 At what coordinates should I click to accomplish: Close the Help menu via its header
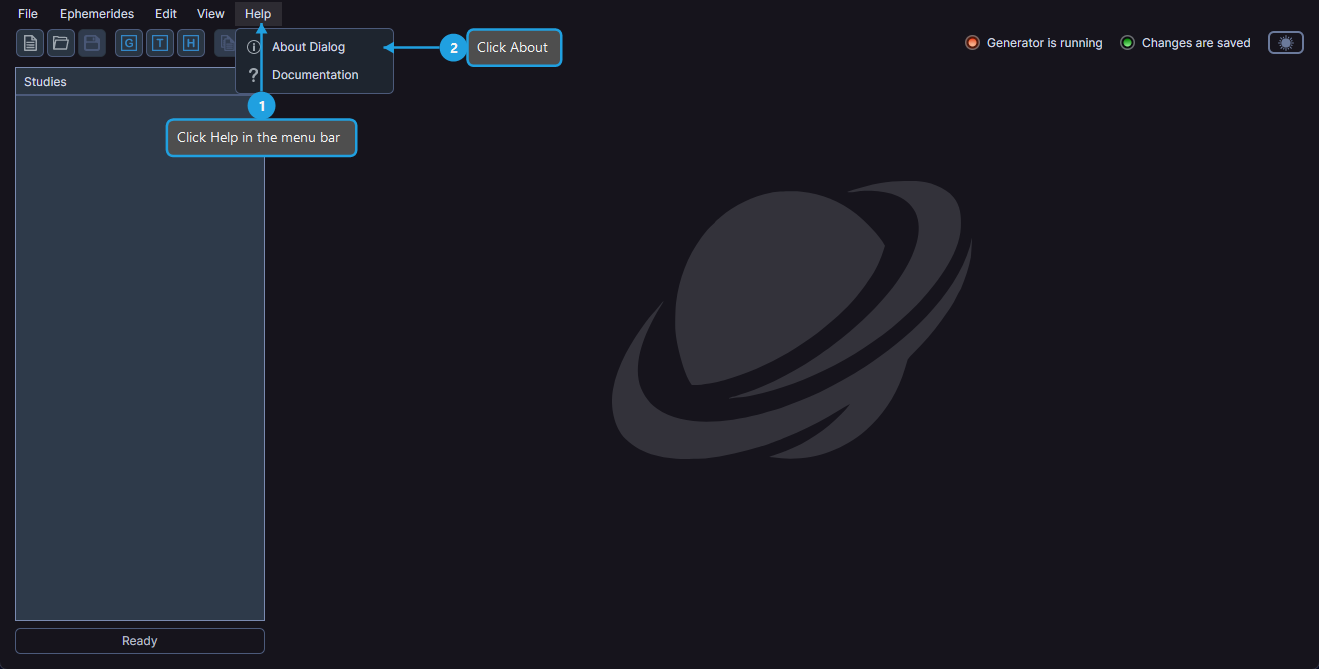pos(258,14)
